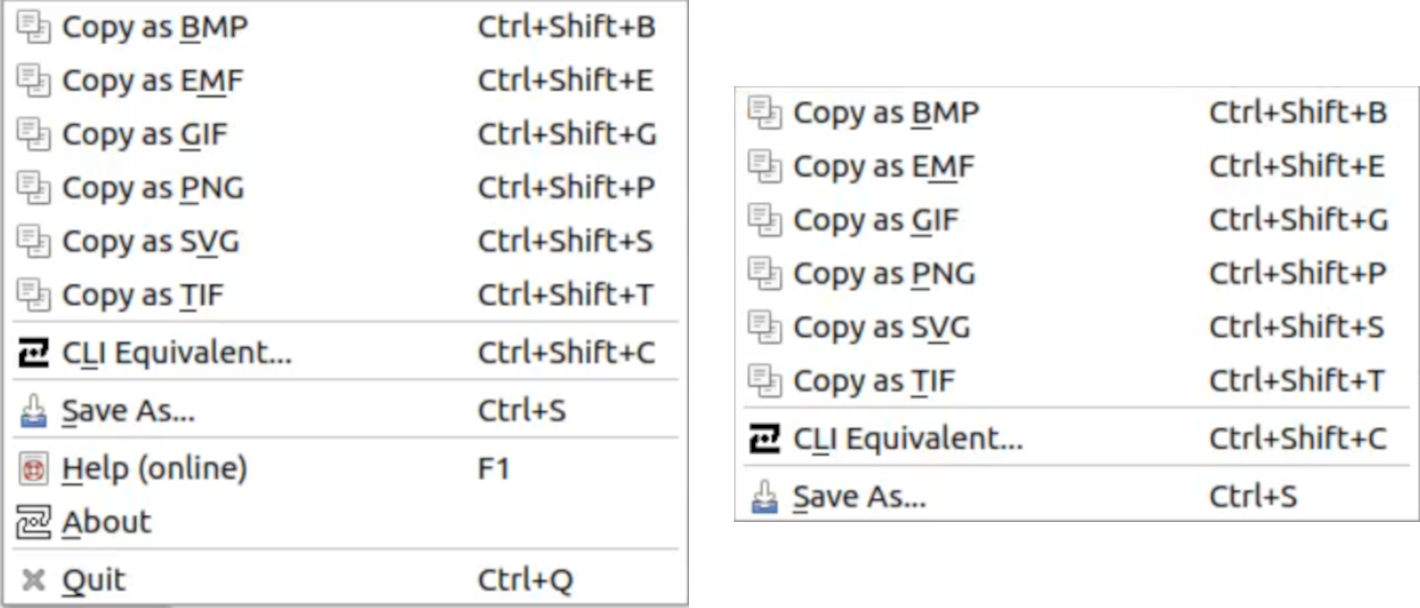Click the About logo icon

tap(33, 522)
